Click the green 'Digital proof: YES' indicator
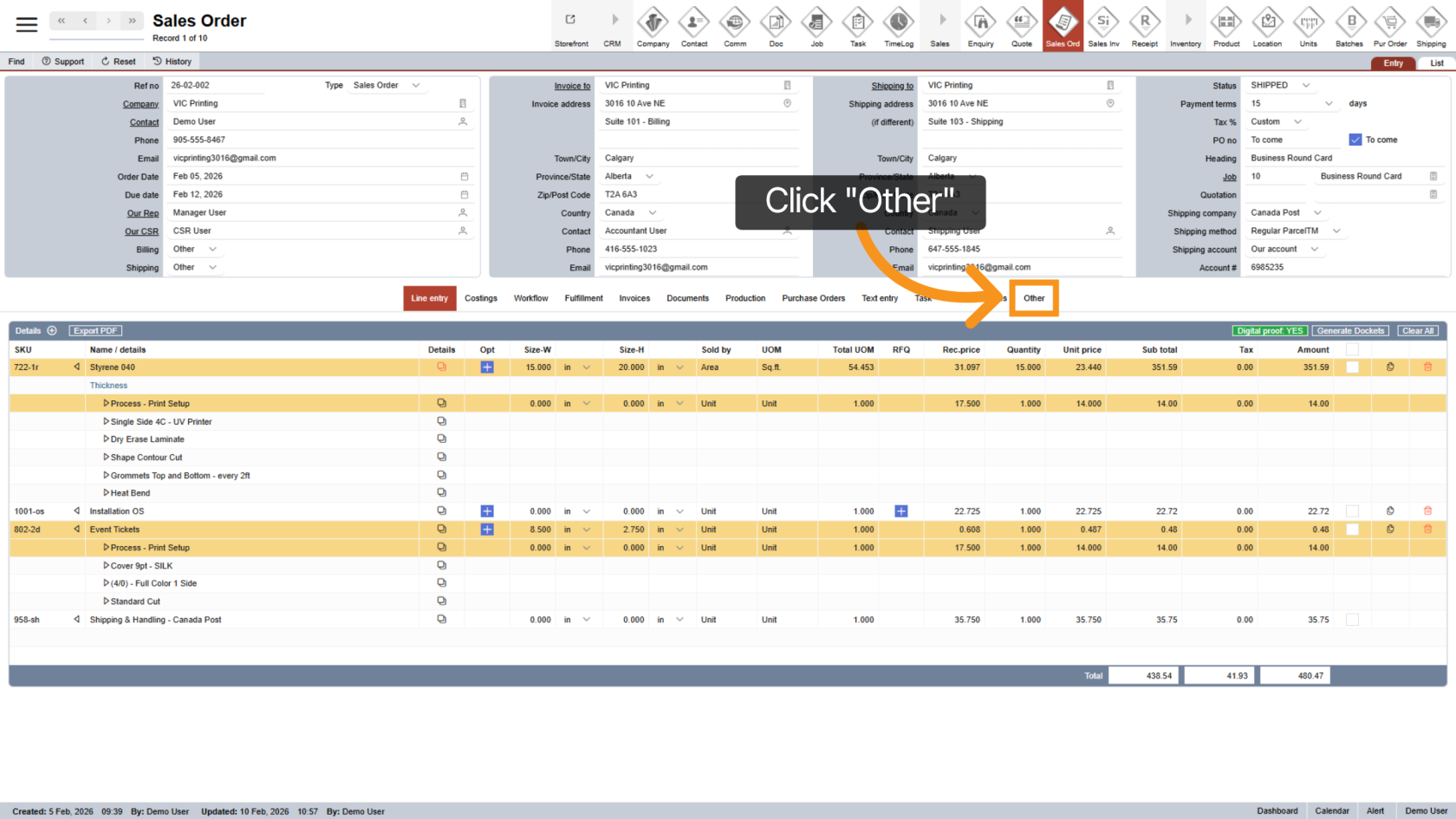The height and width of the screenshot is (819, 1456). (x=1269, y=330)
